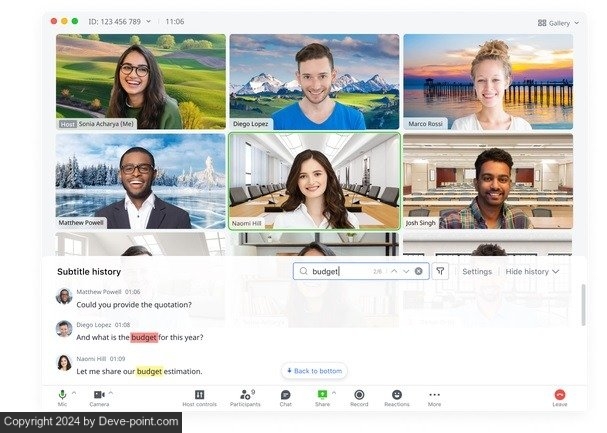
Task: Collapse subtitles with Hide history
Action: (532, 271)
